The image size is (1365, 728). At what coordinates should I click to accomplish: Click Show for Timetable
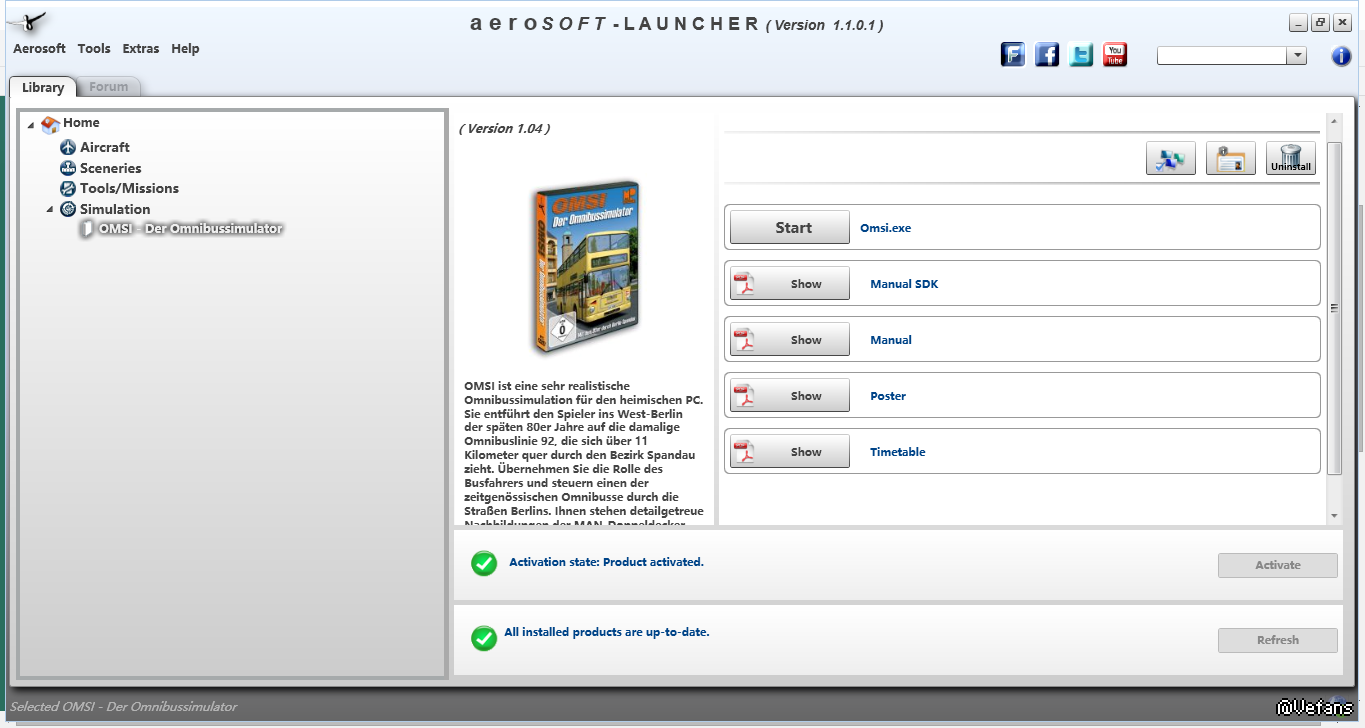click(x=790, y=452)
